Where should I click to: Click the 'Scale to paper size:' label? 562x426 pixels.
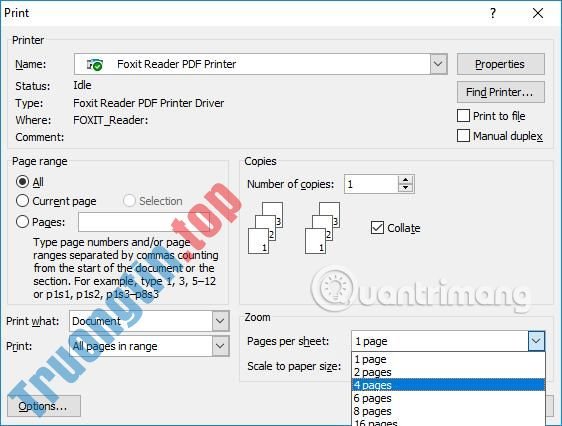coord(294,366)
